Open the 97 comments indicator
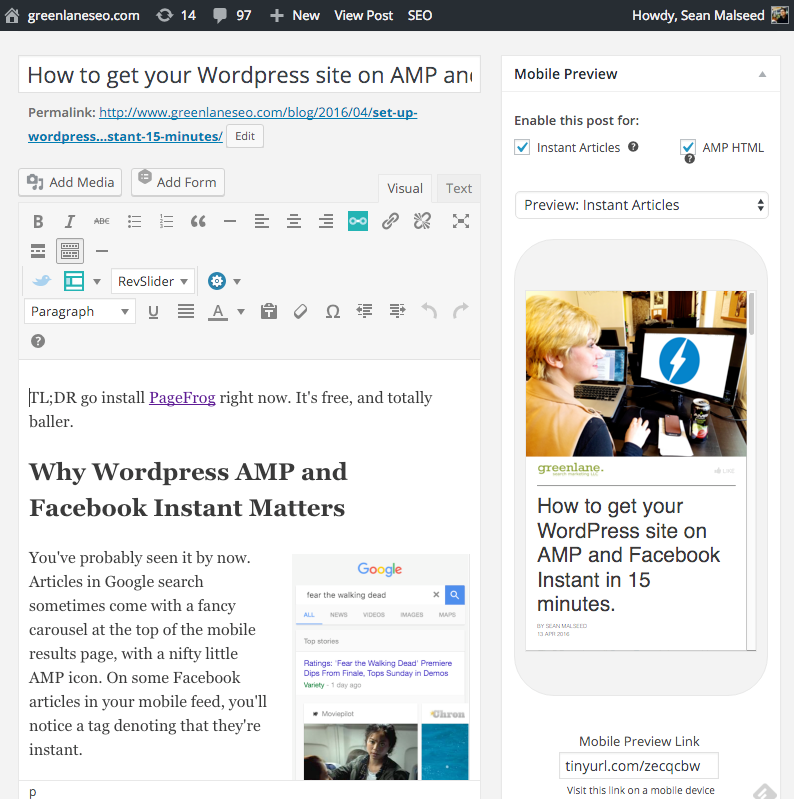 coord(232,15)
